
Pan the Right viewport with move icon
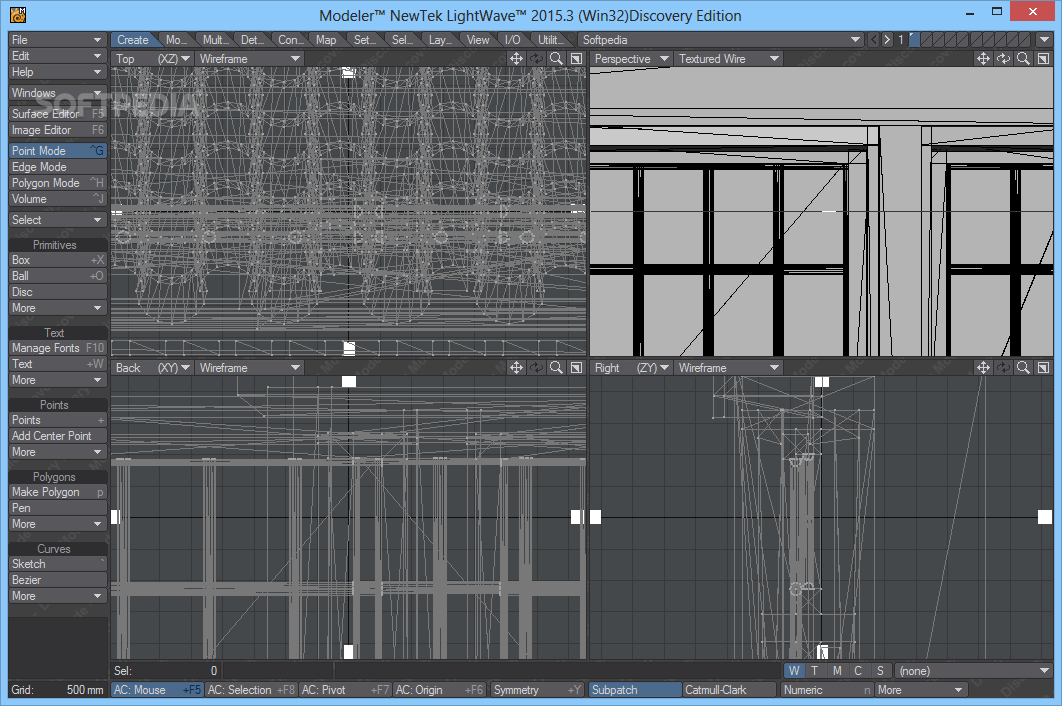coord(983,368)
